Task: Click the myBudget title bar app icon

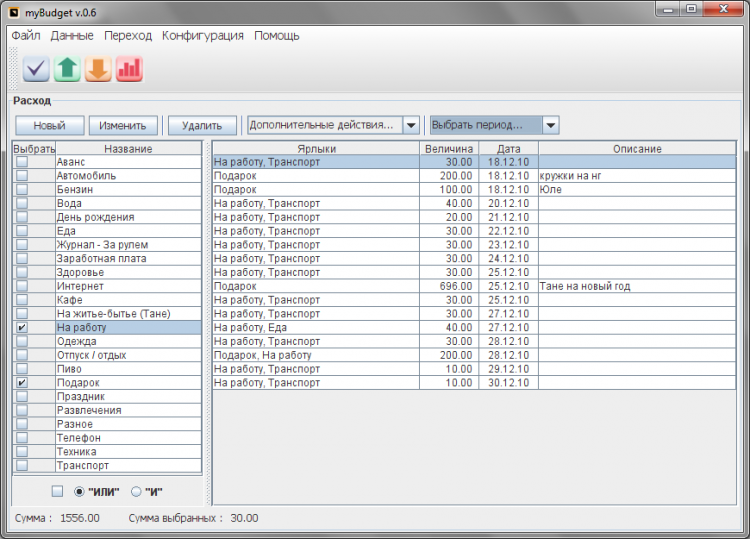Action: [x=14, y=12]
